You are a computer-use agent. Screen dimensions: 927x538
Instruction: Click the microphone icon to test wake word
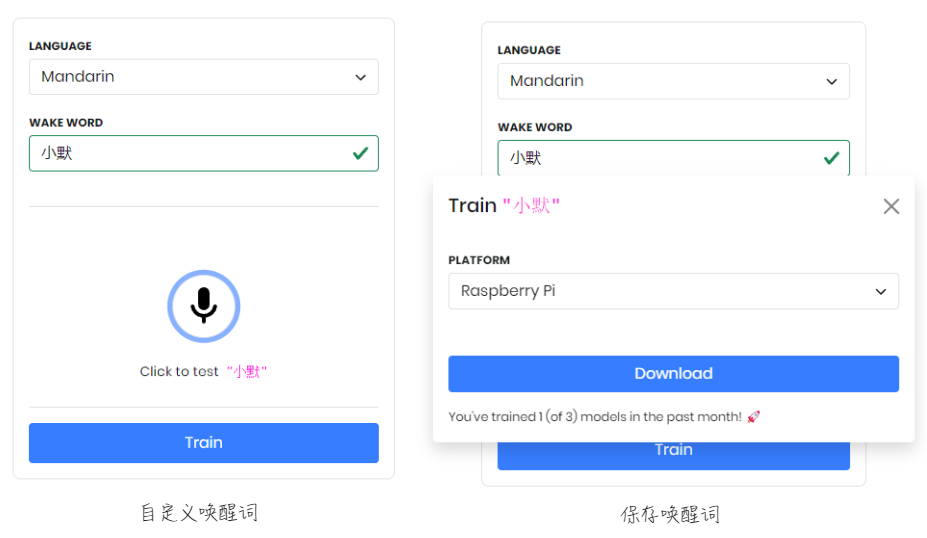coord(203,306)
